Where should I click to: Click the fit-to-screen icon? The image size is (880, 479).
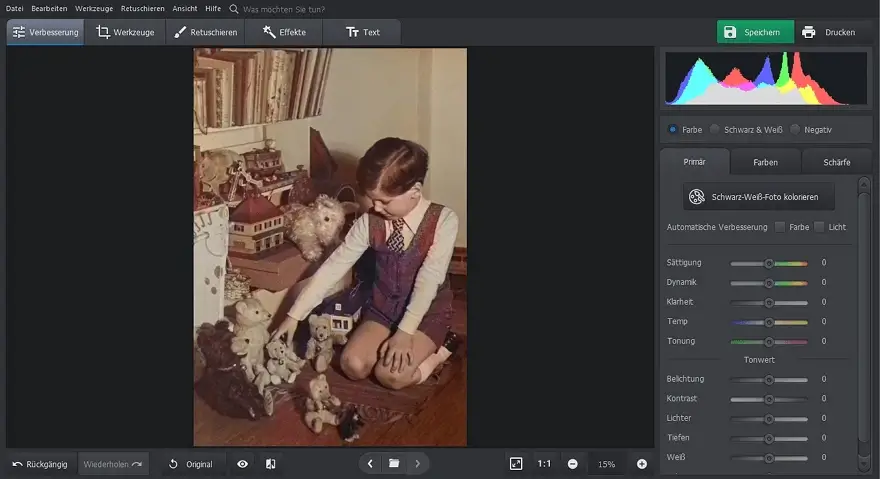click(515, 464)
